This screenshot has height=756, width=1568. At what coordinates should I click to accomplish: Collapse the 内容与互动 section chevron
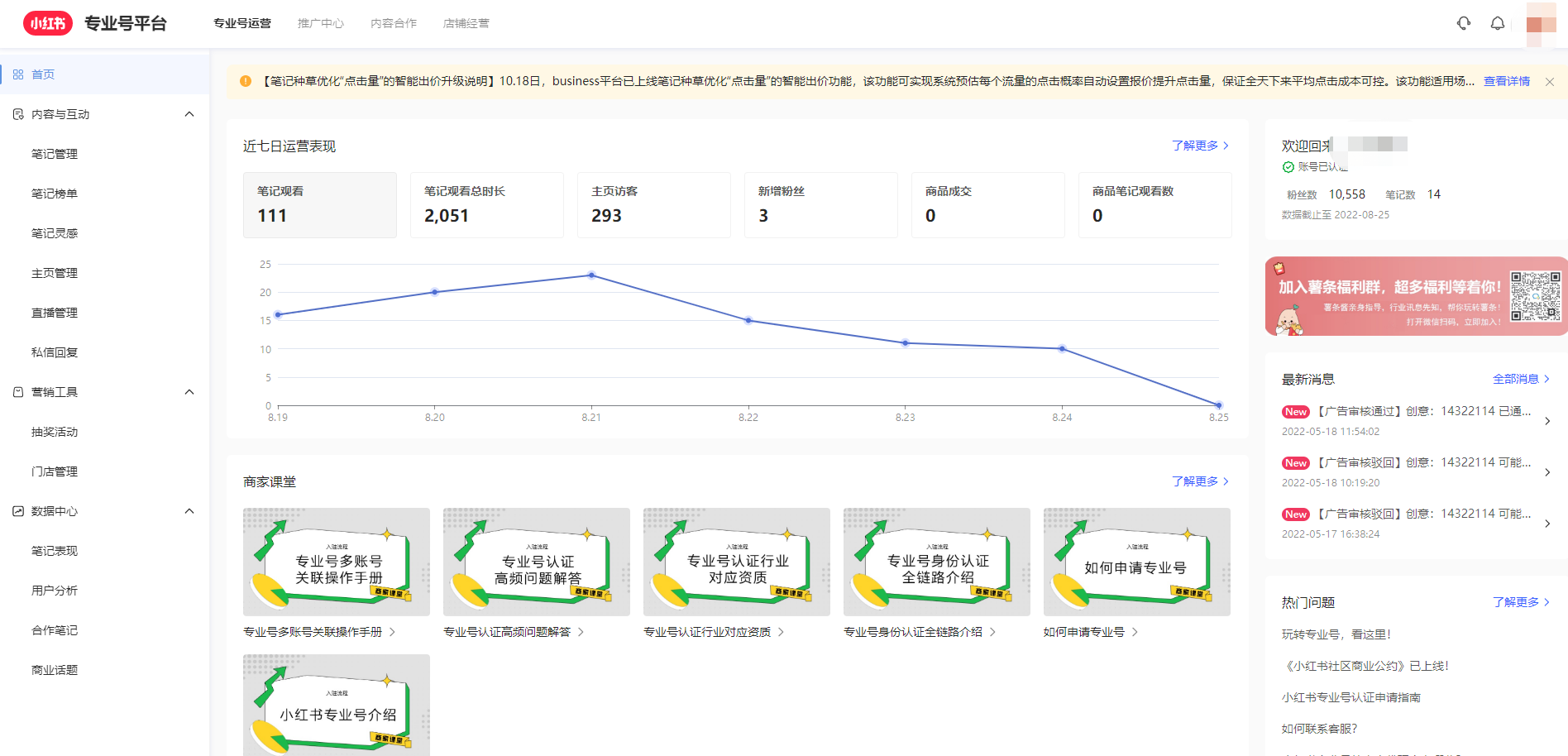(189, 114)
